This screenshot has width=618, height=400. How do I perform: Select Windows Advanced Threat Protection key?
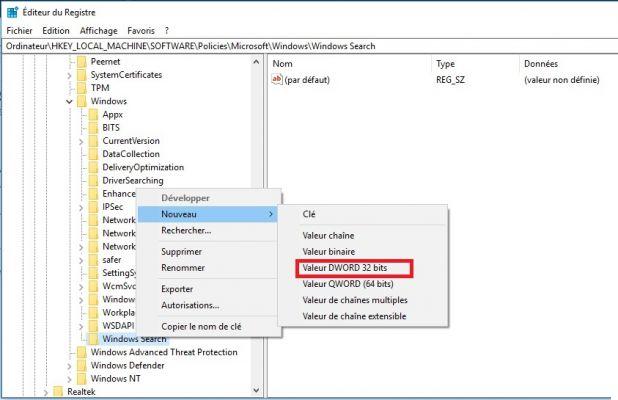[x=164, y=352]
